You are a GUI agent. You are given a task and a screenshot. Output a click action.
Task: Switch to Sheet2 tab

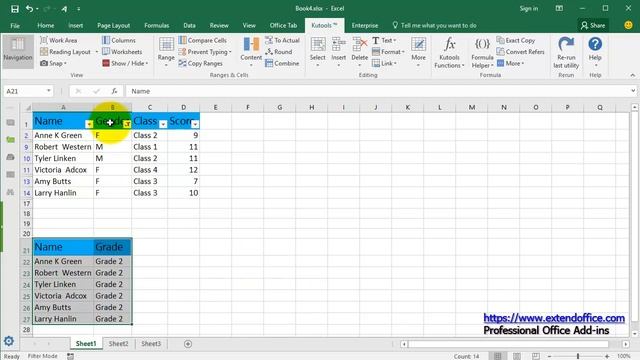coord(118,344)
